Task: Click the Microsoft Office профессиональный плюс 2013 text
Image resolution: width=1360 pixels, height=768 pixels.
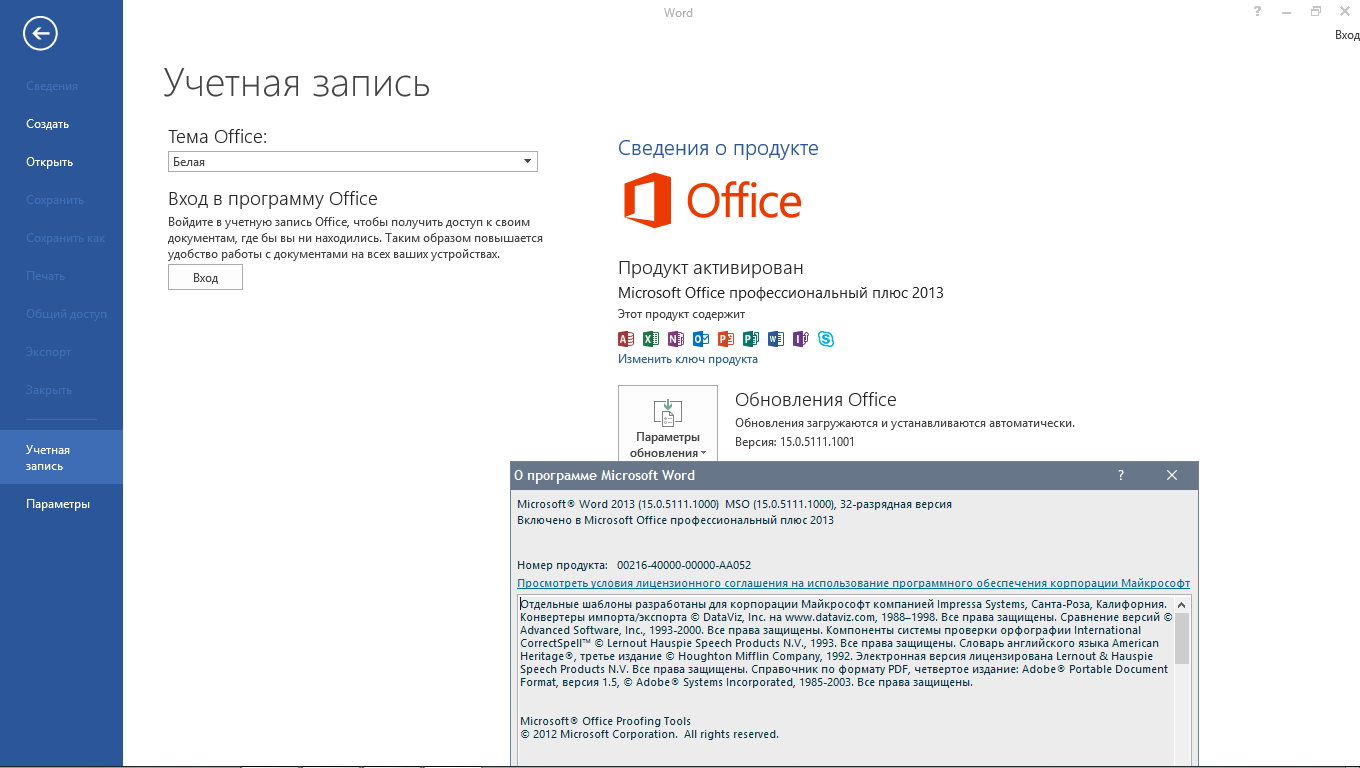Action: pos(781,293)
